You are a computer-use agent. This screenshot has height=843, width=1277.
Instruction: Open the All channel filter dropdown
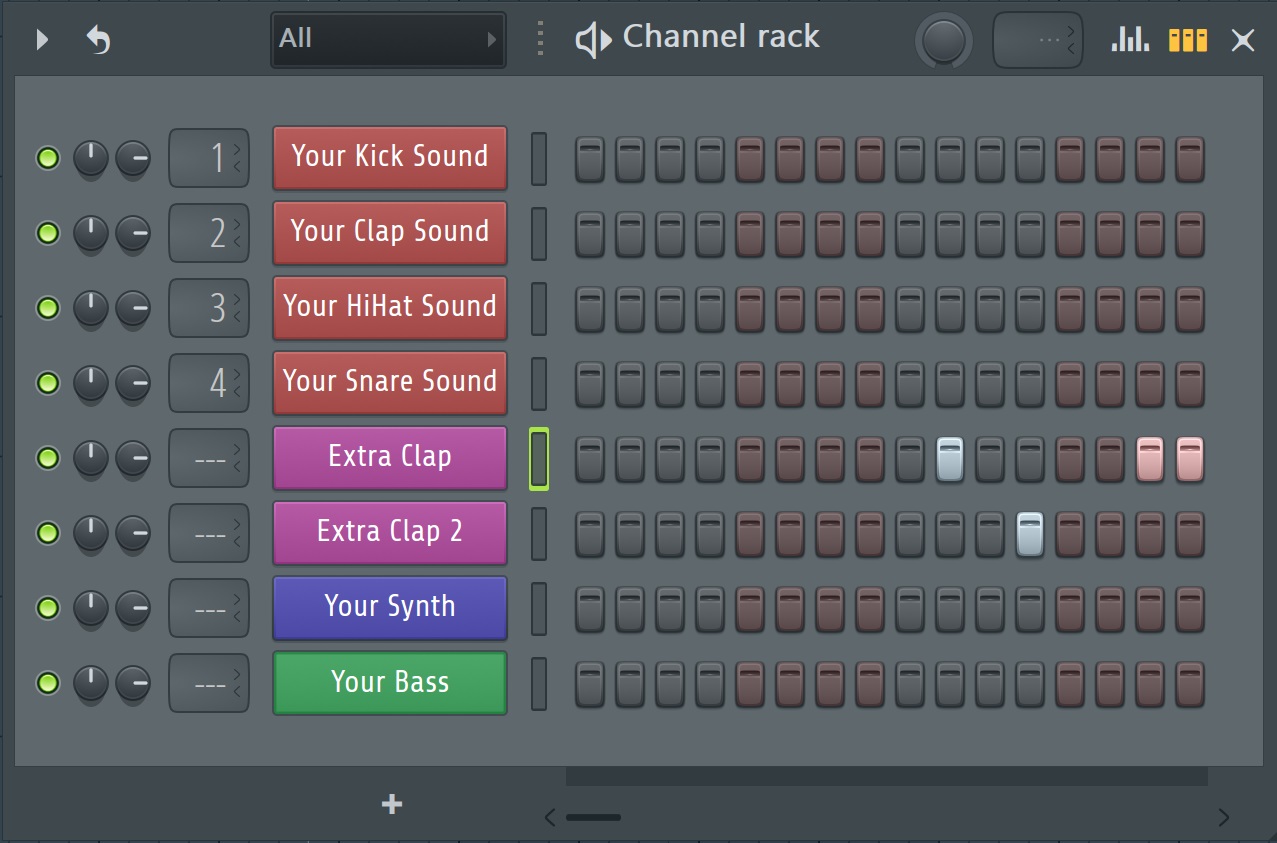coord(387,40)
